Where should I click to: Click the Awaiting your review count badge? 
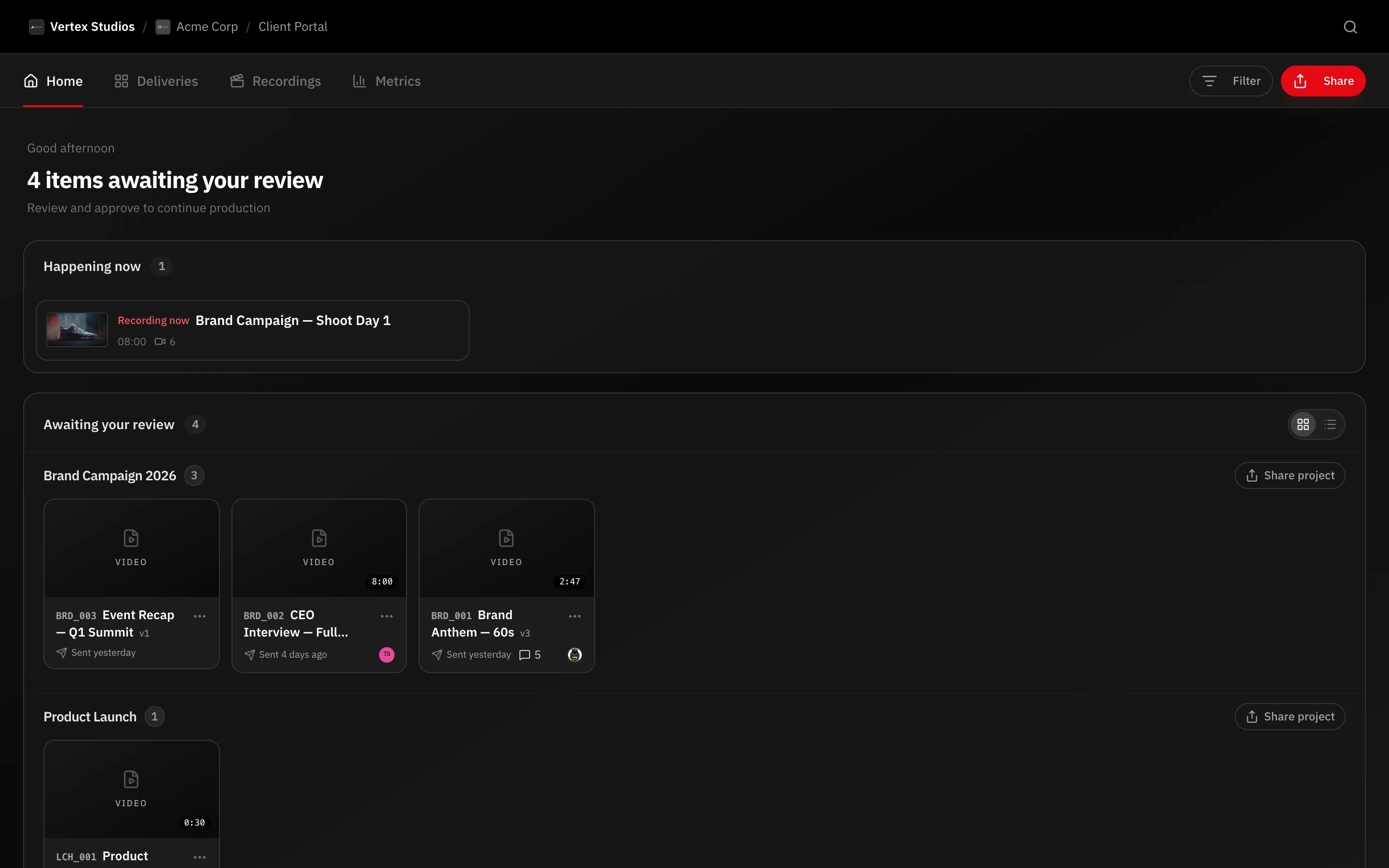pos(195,424)
